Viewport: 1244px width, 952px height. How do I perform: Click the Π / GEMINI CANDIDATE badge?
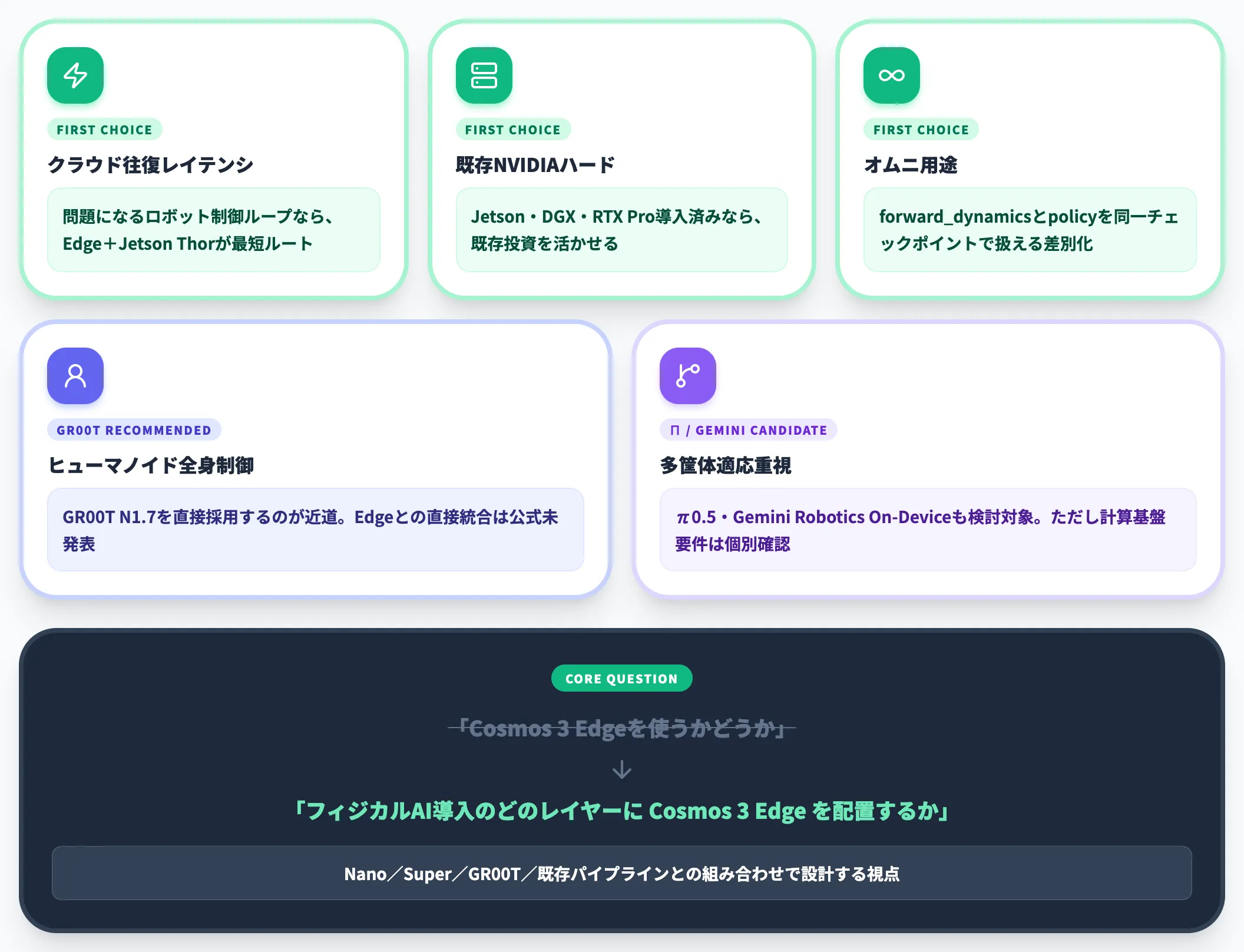click(x=749, y=430)
